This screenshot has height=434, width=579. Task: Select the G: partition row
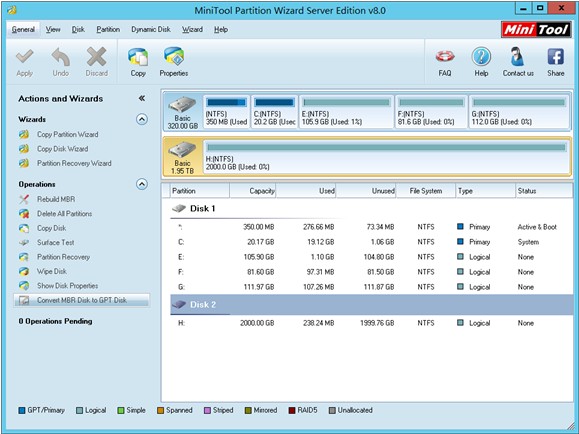point(371,287)
